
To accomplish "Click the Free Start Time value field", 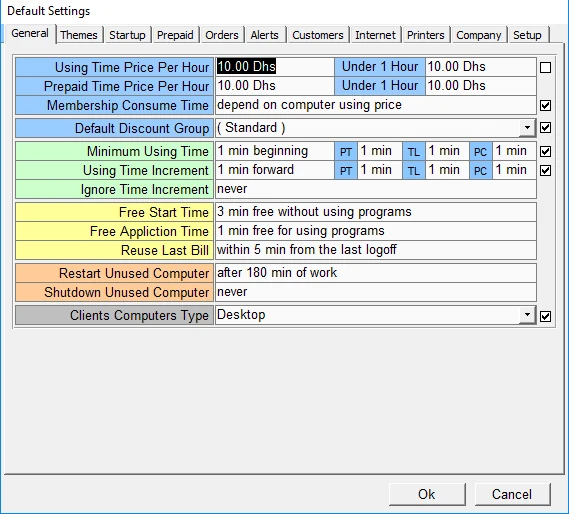I will [376, 212].
